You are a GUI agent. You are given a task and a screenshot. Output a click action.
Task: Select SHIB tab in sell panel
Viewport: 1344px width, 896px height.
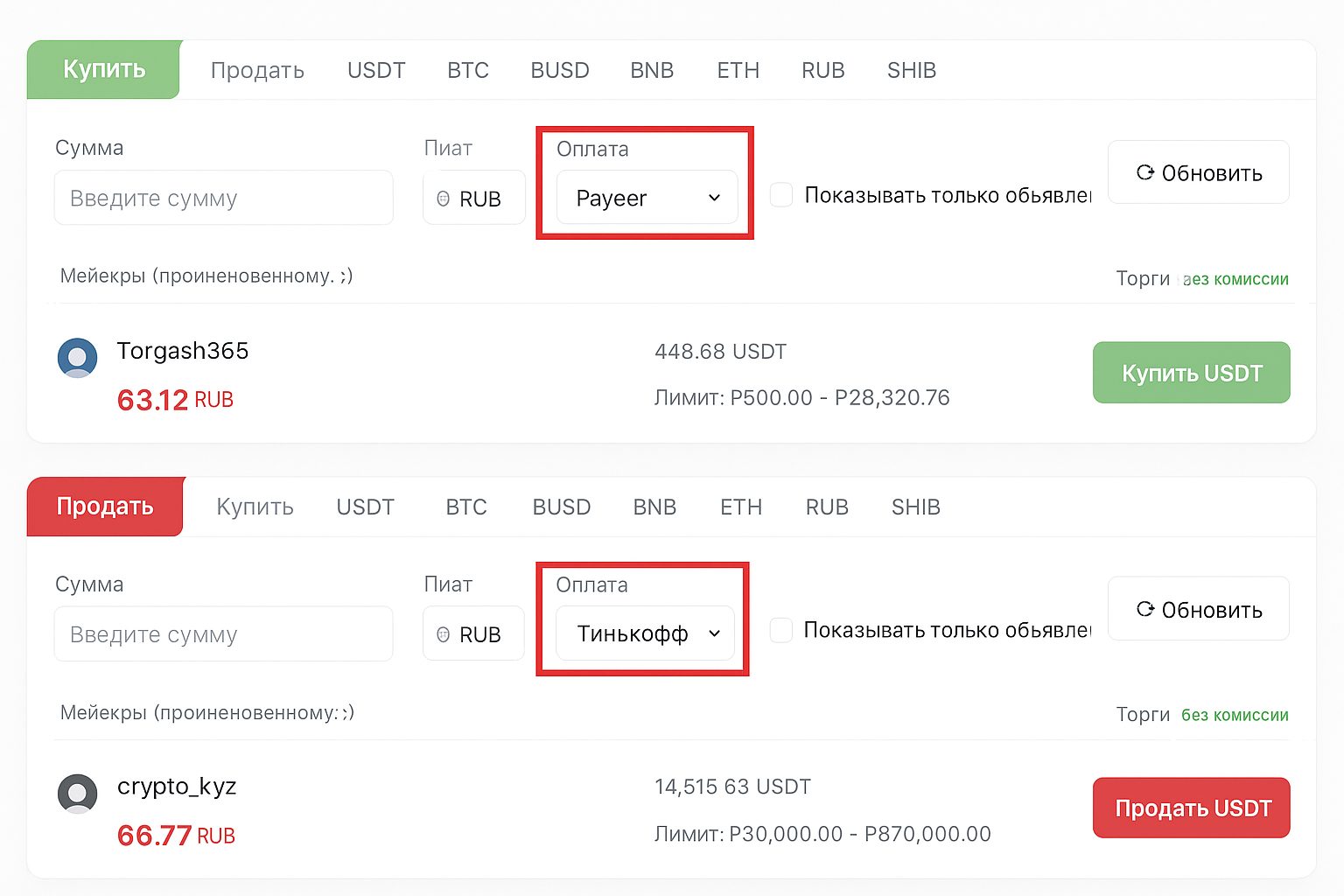(915, 507)
